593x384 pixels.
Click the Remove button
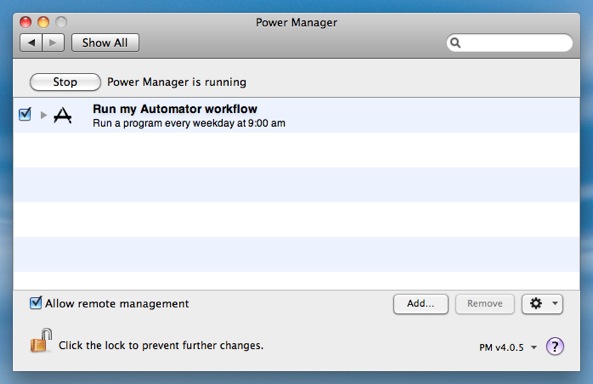(485, 304)
